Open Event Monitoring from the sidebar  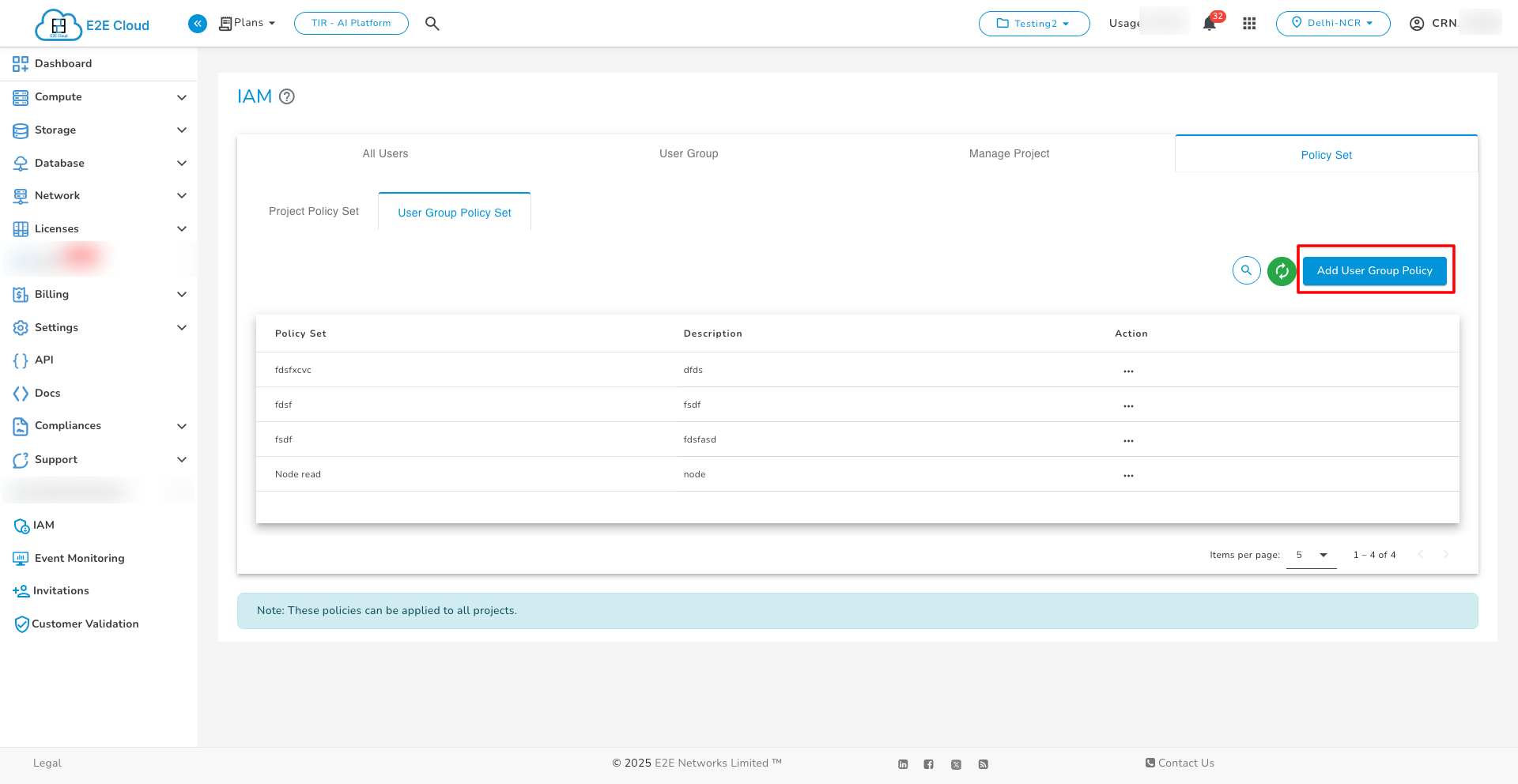coord(79,558)
